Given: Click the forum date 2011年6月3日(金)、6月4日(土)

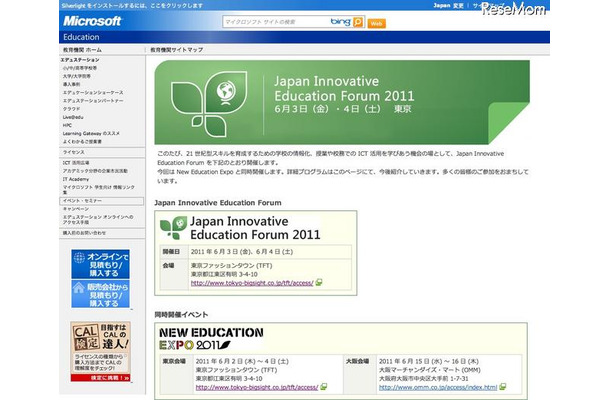Looking at the screenshot, I should tap(242, 252).
